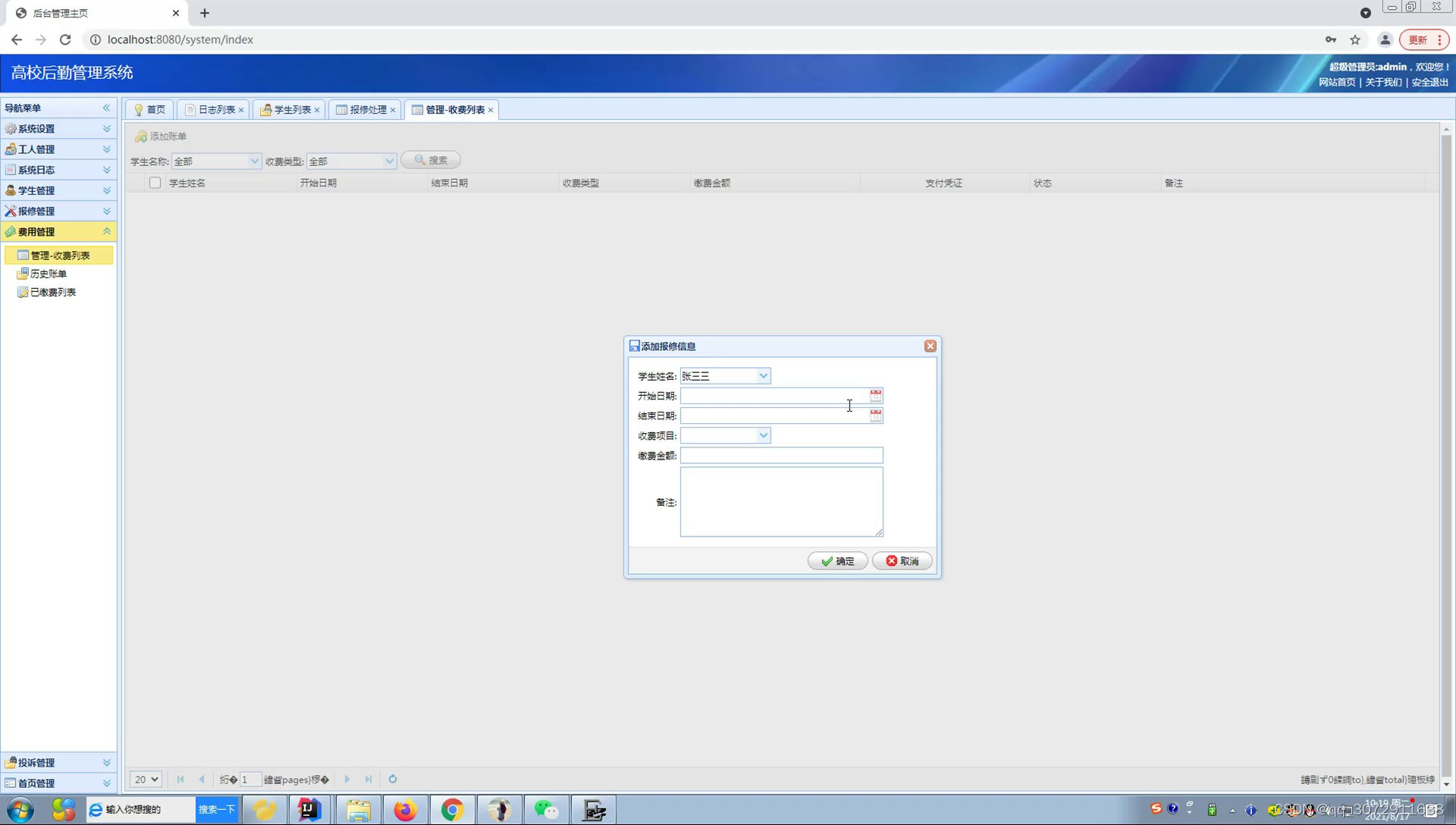This screenshot has width=1456, height=825.
Task: Expand the 学生管理 menu section
Action: [x=58, y=190]
